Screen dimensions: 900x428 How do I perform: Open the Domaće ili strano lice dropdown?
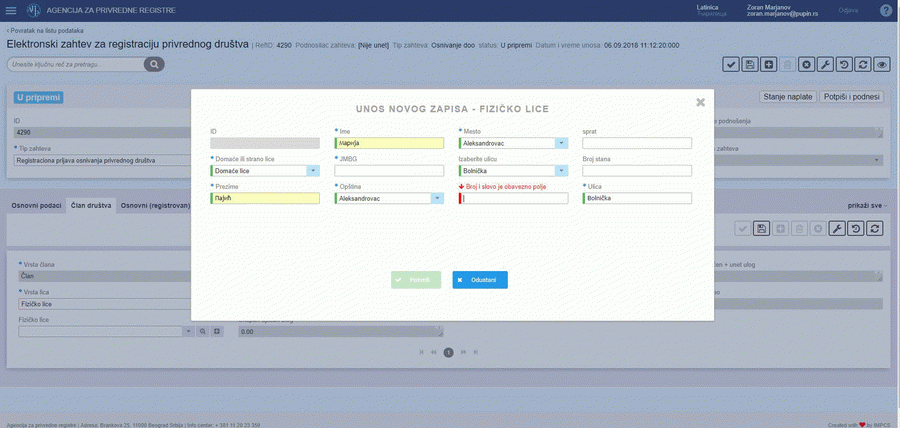[313, 171]
